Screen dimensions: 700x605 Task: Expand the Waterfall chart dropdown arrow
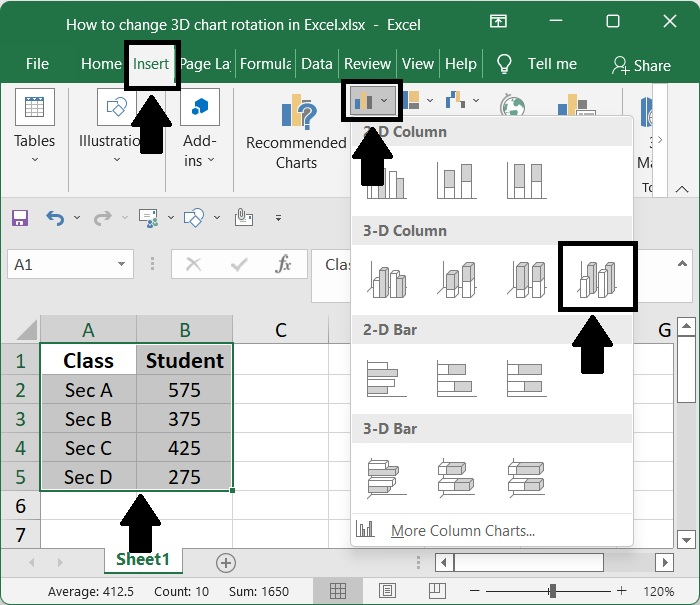476,100
